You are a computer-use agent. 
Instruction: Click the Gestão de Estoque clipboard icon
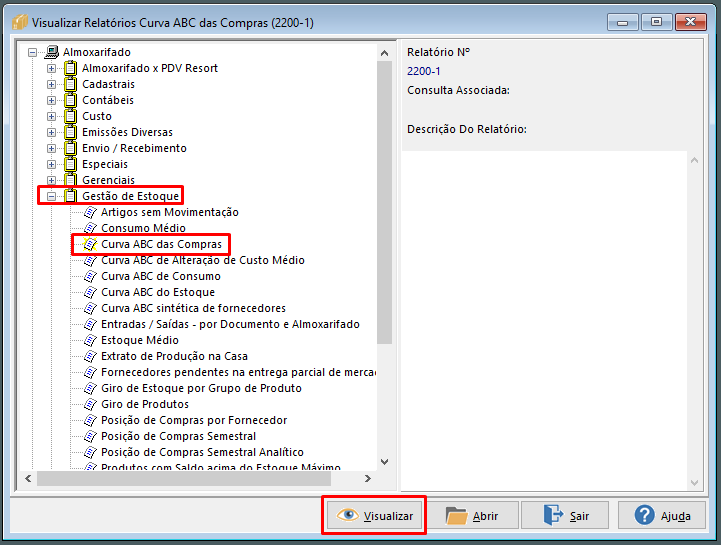tap(70, 196)
